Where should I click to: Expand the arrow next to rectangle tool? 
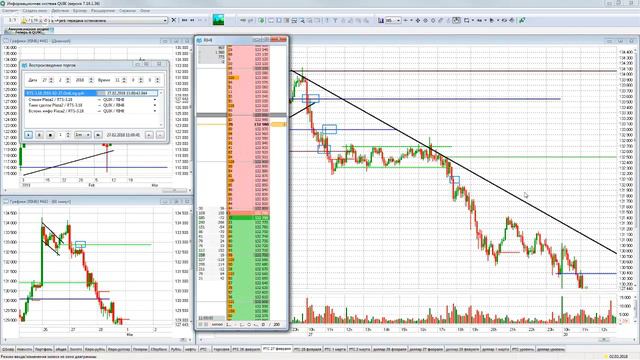473,20
